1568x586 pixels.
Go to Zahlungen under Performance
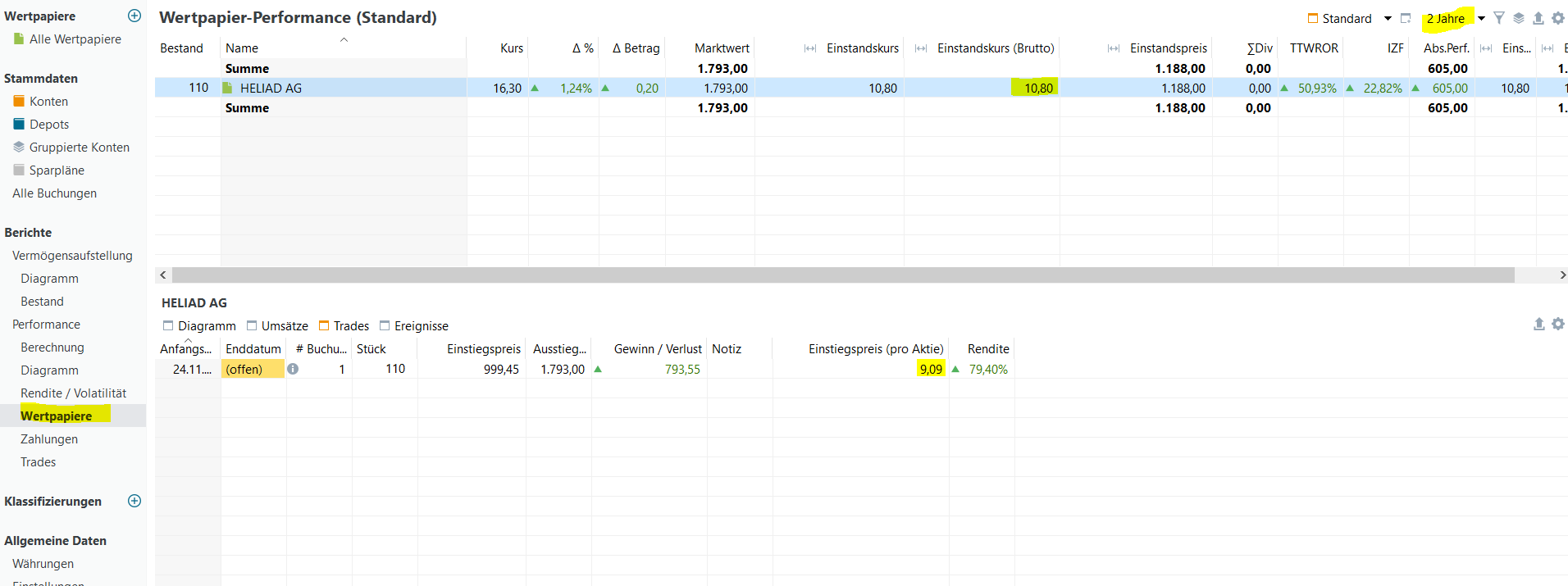point(49,439)
